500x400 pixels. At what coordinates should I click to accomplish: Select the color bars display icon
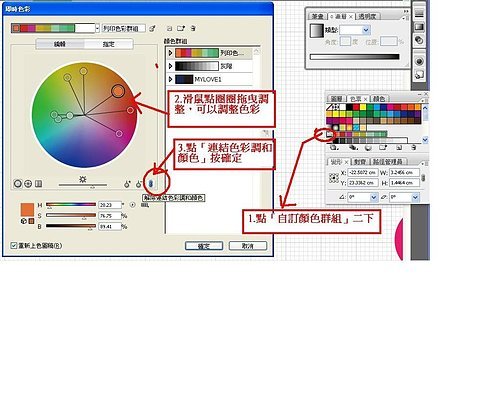[39, 183]
